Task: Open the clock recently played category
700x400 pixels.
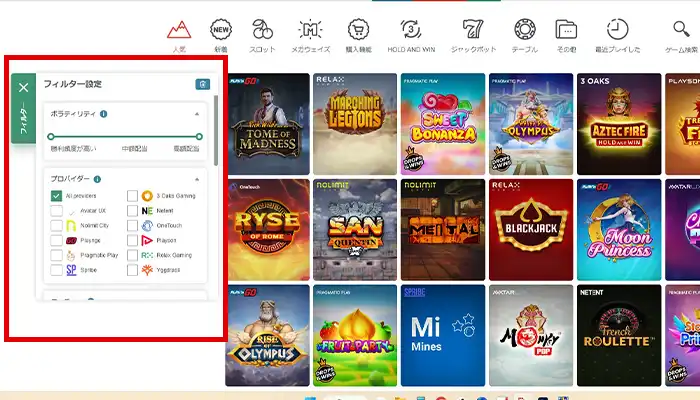Action: 617,37
